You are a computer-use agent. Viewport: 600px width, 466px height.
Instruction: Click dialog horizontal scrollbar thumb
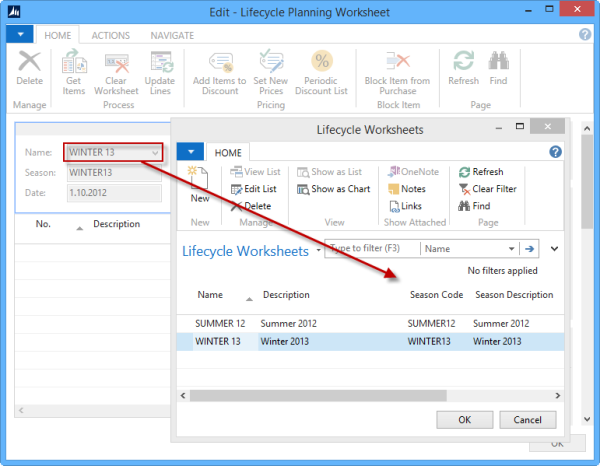318,395
